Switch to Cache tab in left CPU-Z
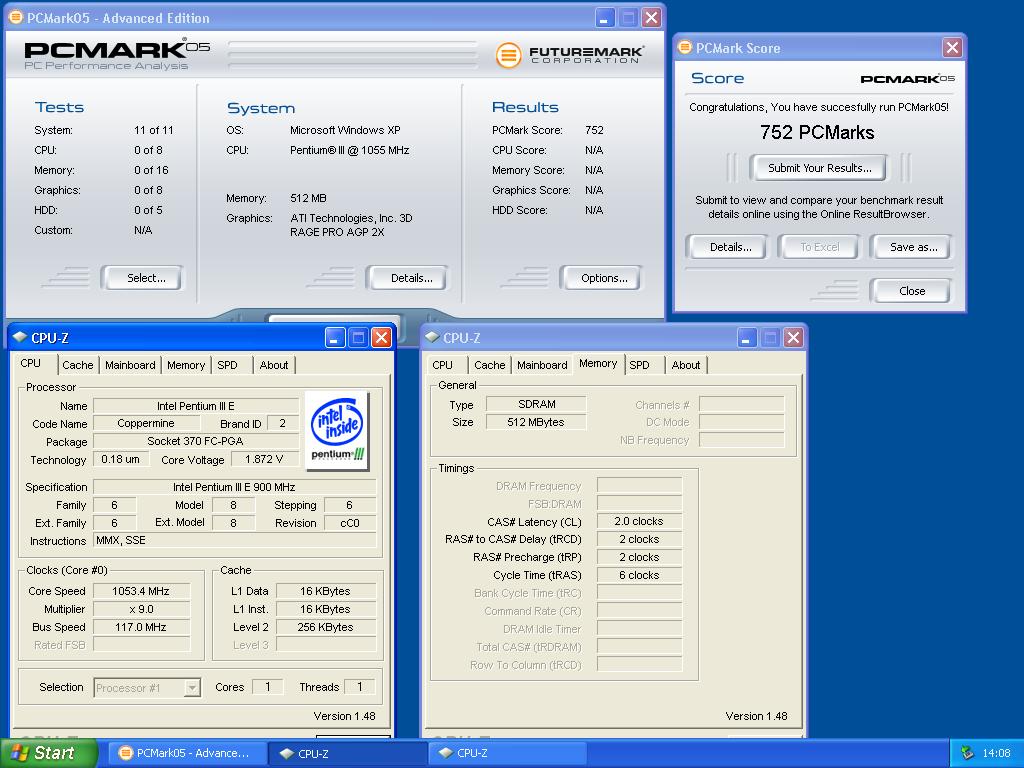 tap(78, 365)
